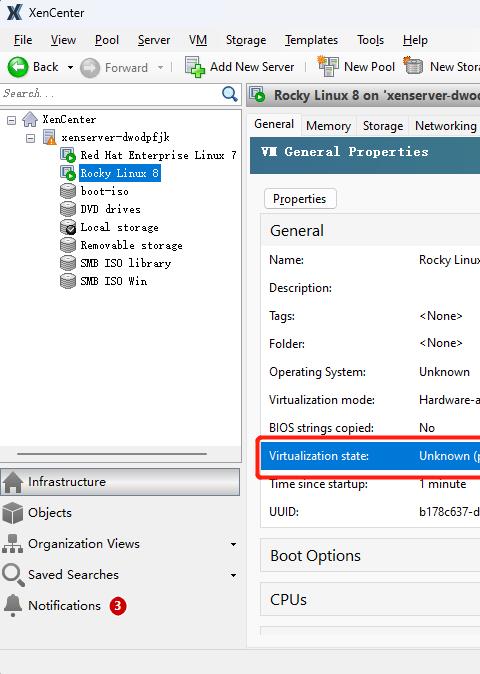Select the Local storage tree item
Screen dimensions: 480x674
(x=119, y=227)
